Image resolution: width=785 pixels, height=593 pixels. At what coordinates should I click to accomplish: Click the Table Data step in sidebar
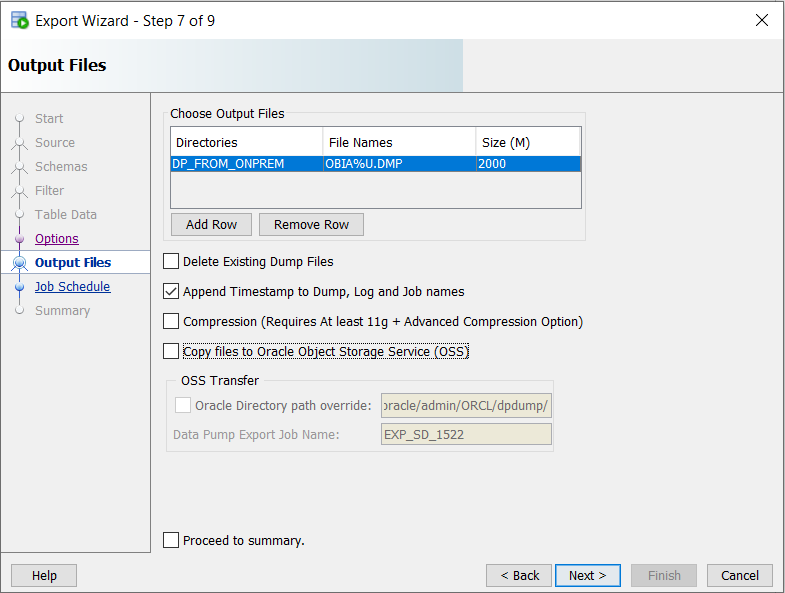pyautogui.click(x=66, y=215)
